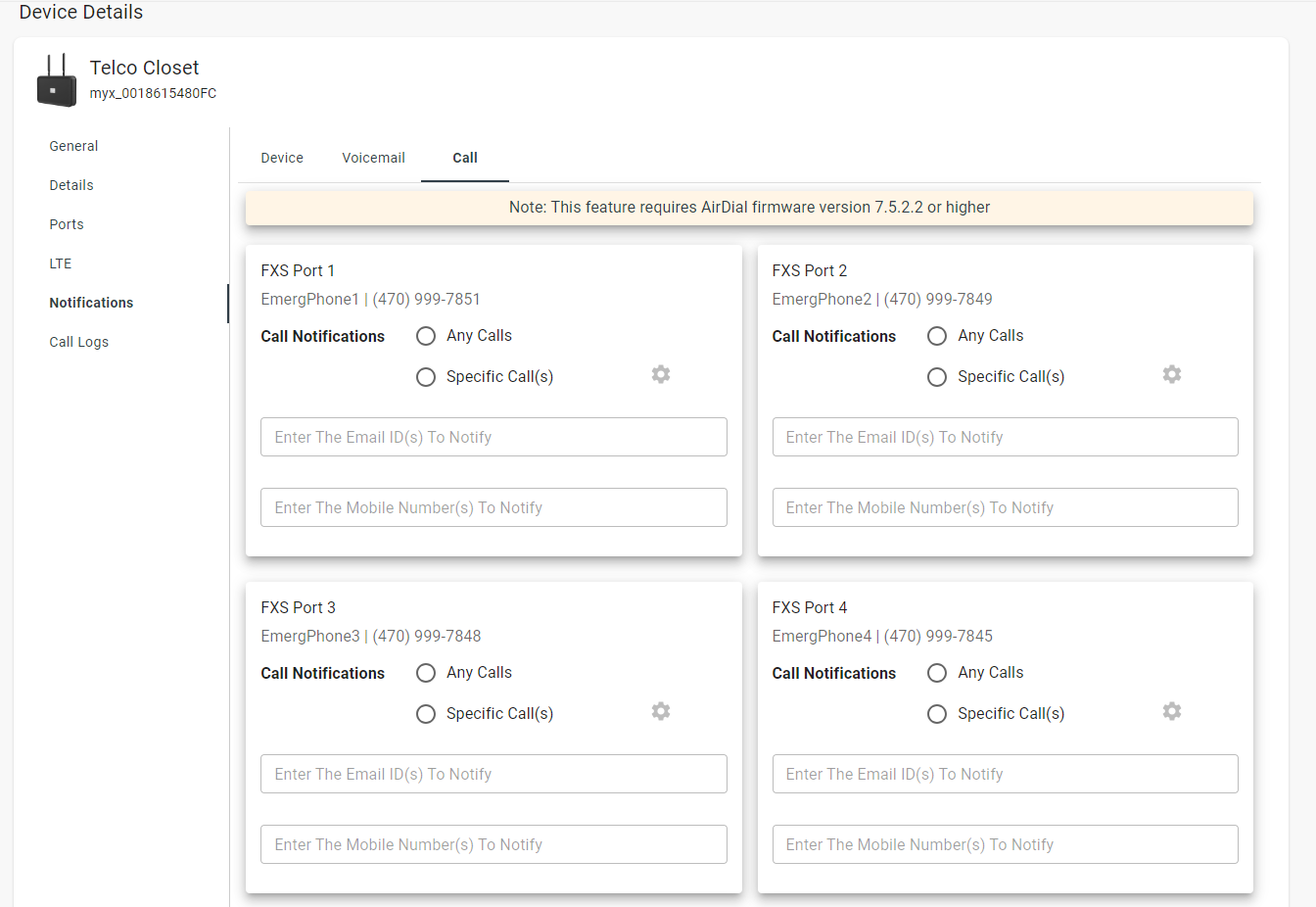Open FXS Port 1 specific call settings gear
The image size is (1316, 907).
click(661, 374)
